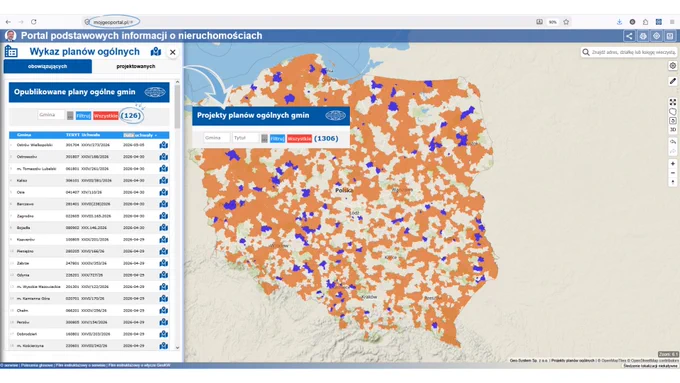
Task: Select the m. Tomaszów Lubelski row text
Action: click(x=36, y=169)
